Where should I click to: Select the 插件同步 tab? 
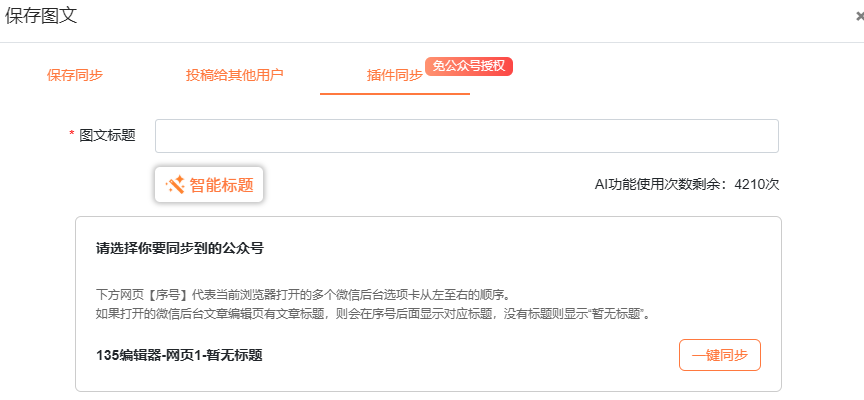(x=394, y=75)
